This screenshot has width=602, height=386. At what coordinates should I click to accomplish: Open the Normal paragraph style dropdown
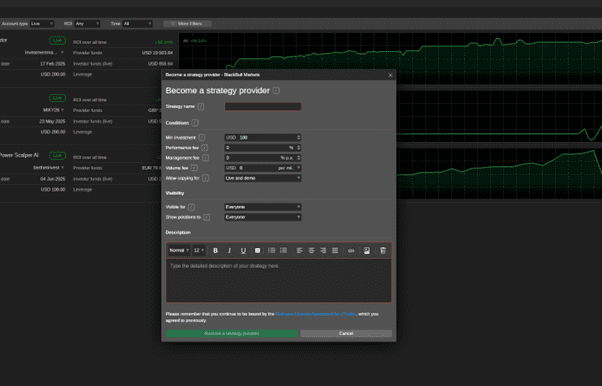pyautogui.click(x=179, y=250)
